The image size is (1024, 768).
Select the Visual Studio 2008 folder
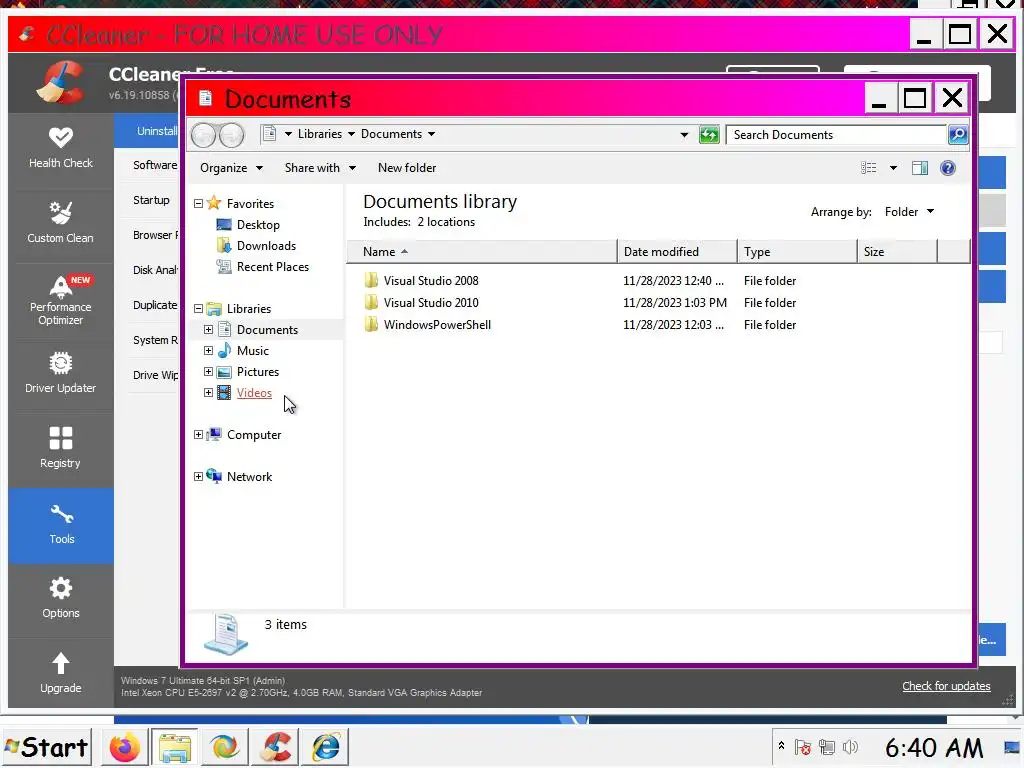(421, 281)
